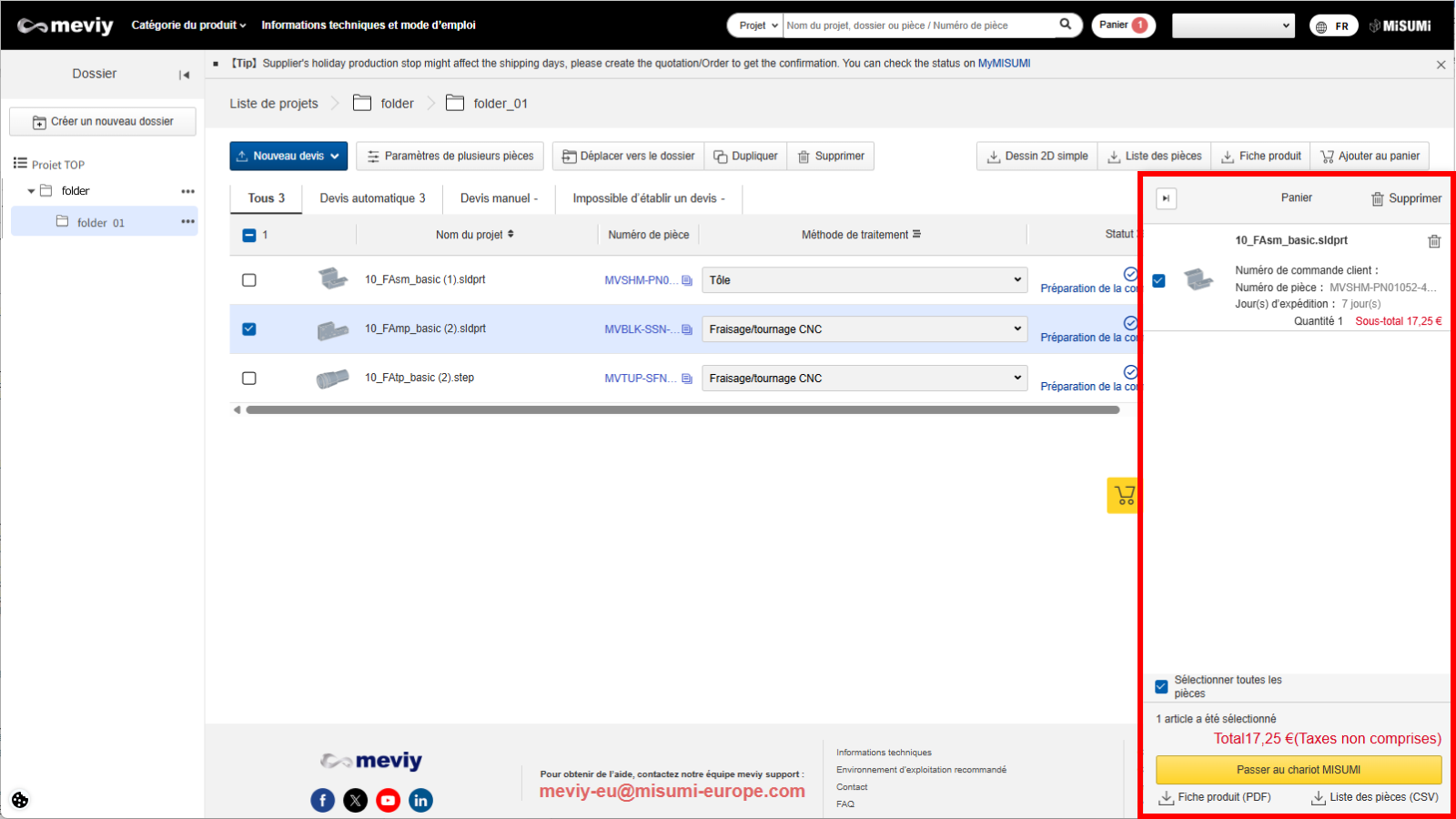
Task: Click Passer au chariot MISUMI button
Action: pos(1298,770)
